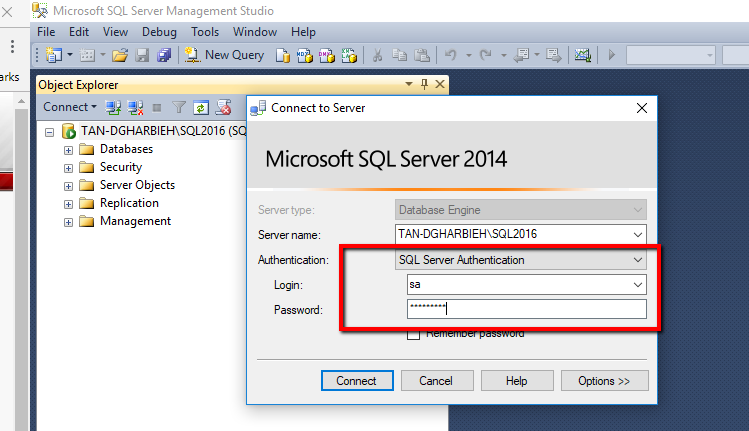This screenshot has height=431, width=749.
Task: Expand the Databases folder node
Action: pyautogui.click(x=68, y=150)
